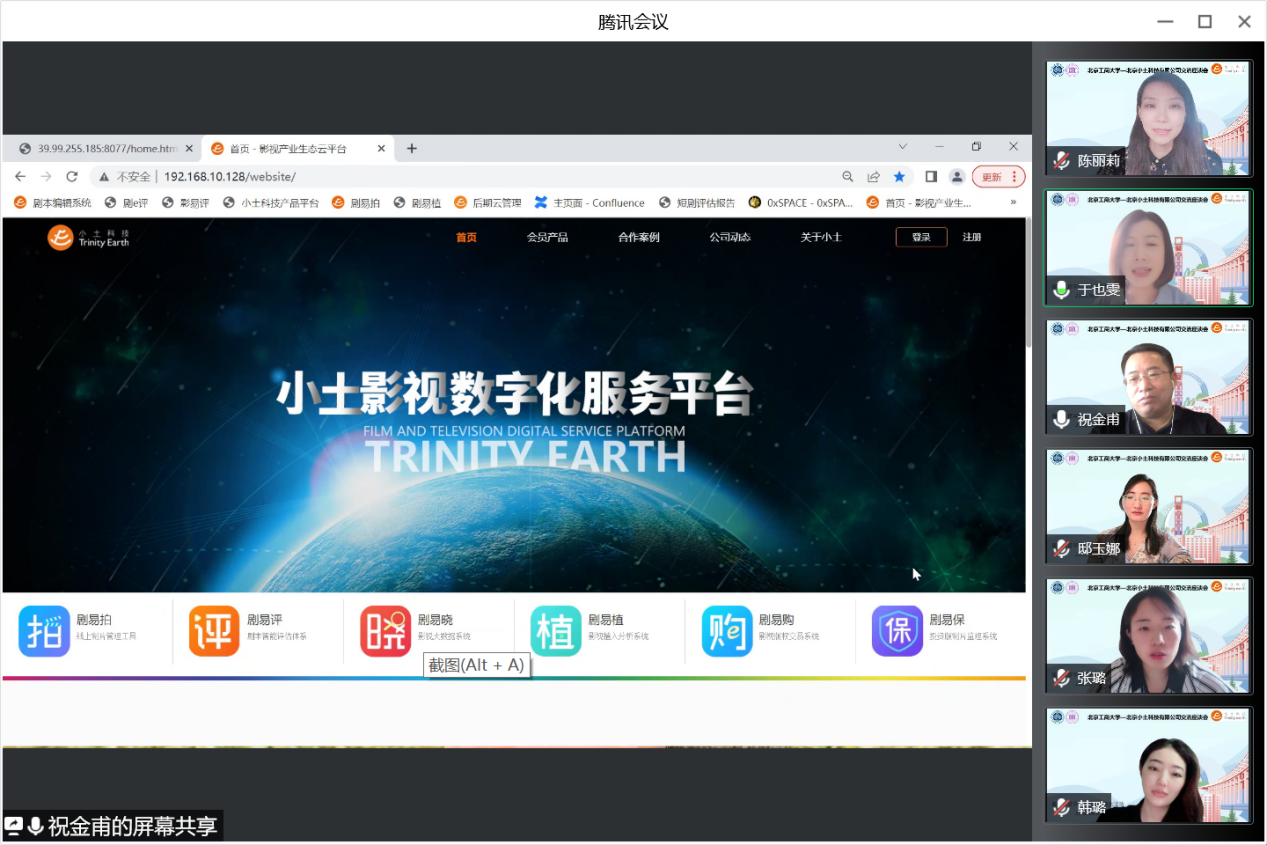Click the purple 剧易保 shield icon
Viewport: 1267px width, 845px height.
coord(897,631)
